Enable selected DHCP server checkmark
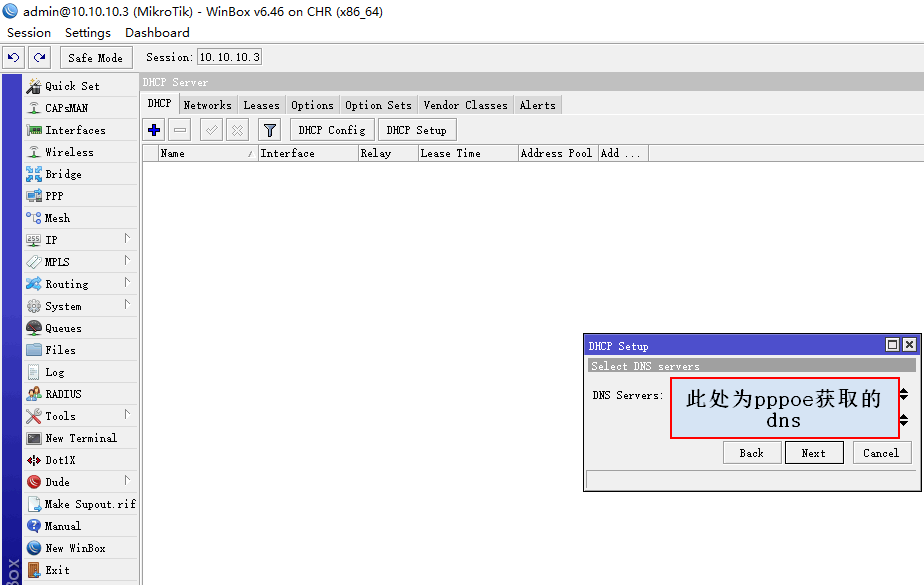The image size is (924, 585). tap(211, 130)
